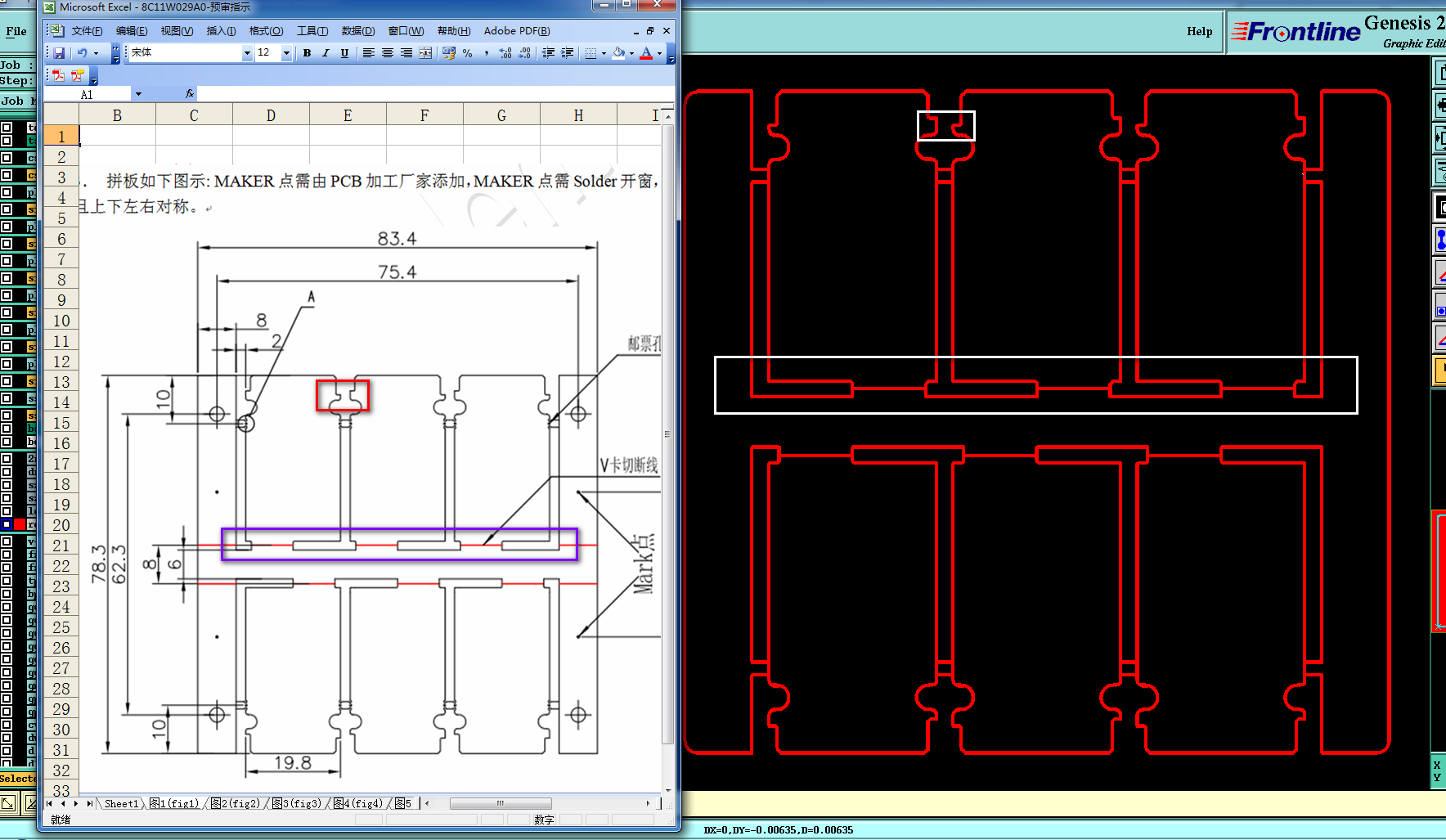The height and width of the screenshot is (840, 1446).
Task: Decrease the cell indent
Action: click(548, 53)
